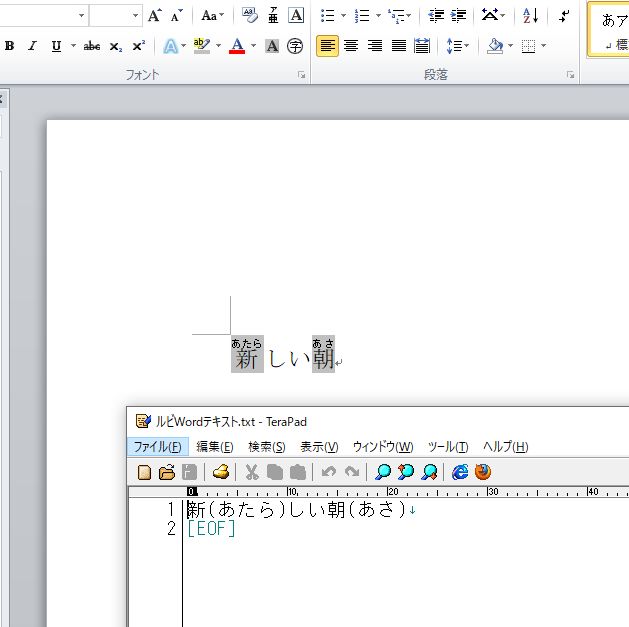
Task: Open the font size combo box
Action: pos(115,15)
